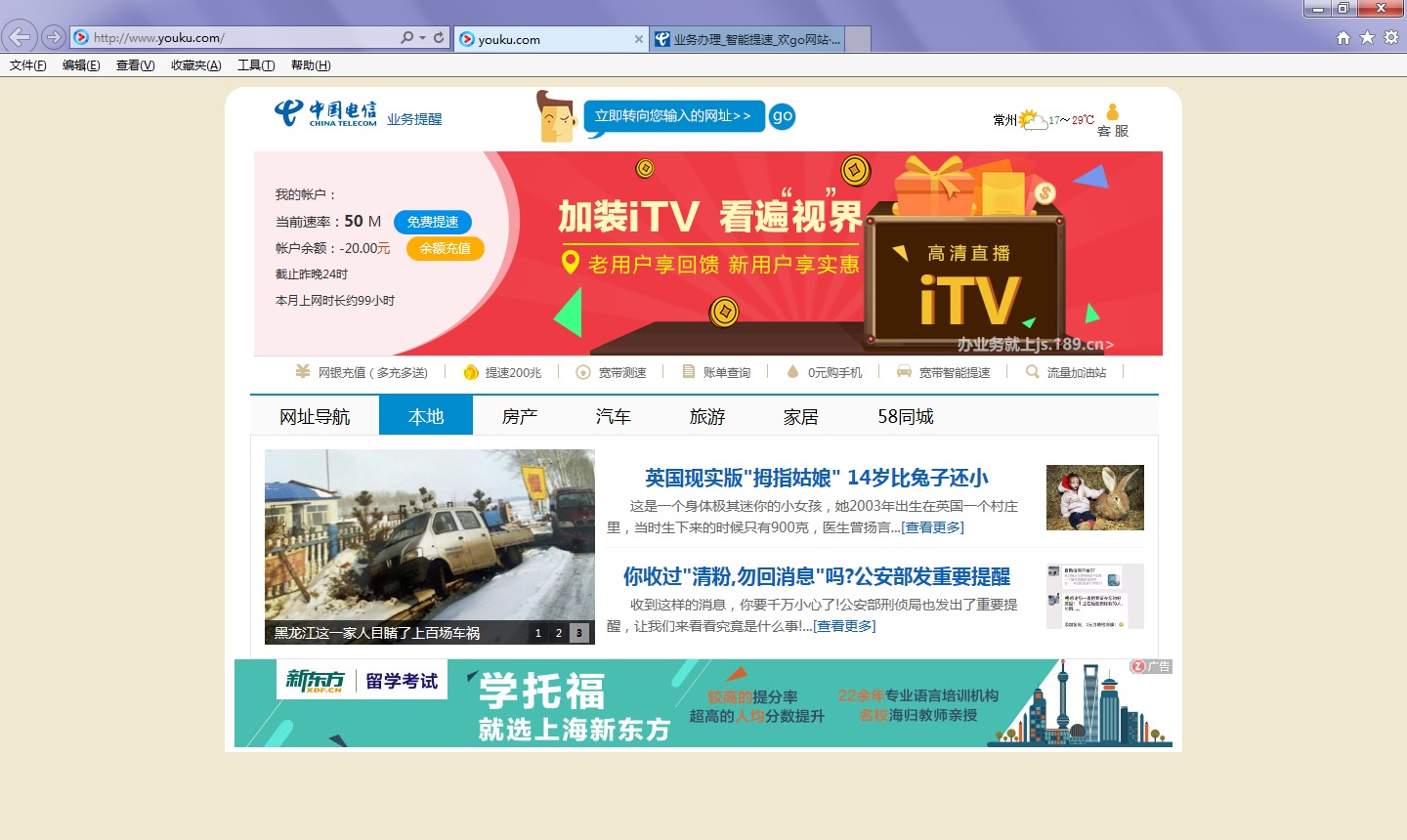This screenshot has width=1407, height=840.
Task: Click the 余额充值 button
Action: pos(446,248)
